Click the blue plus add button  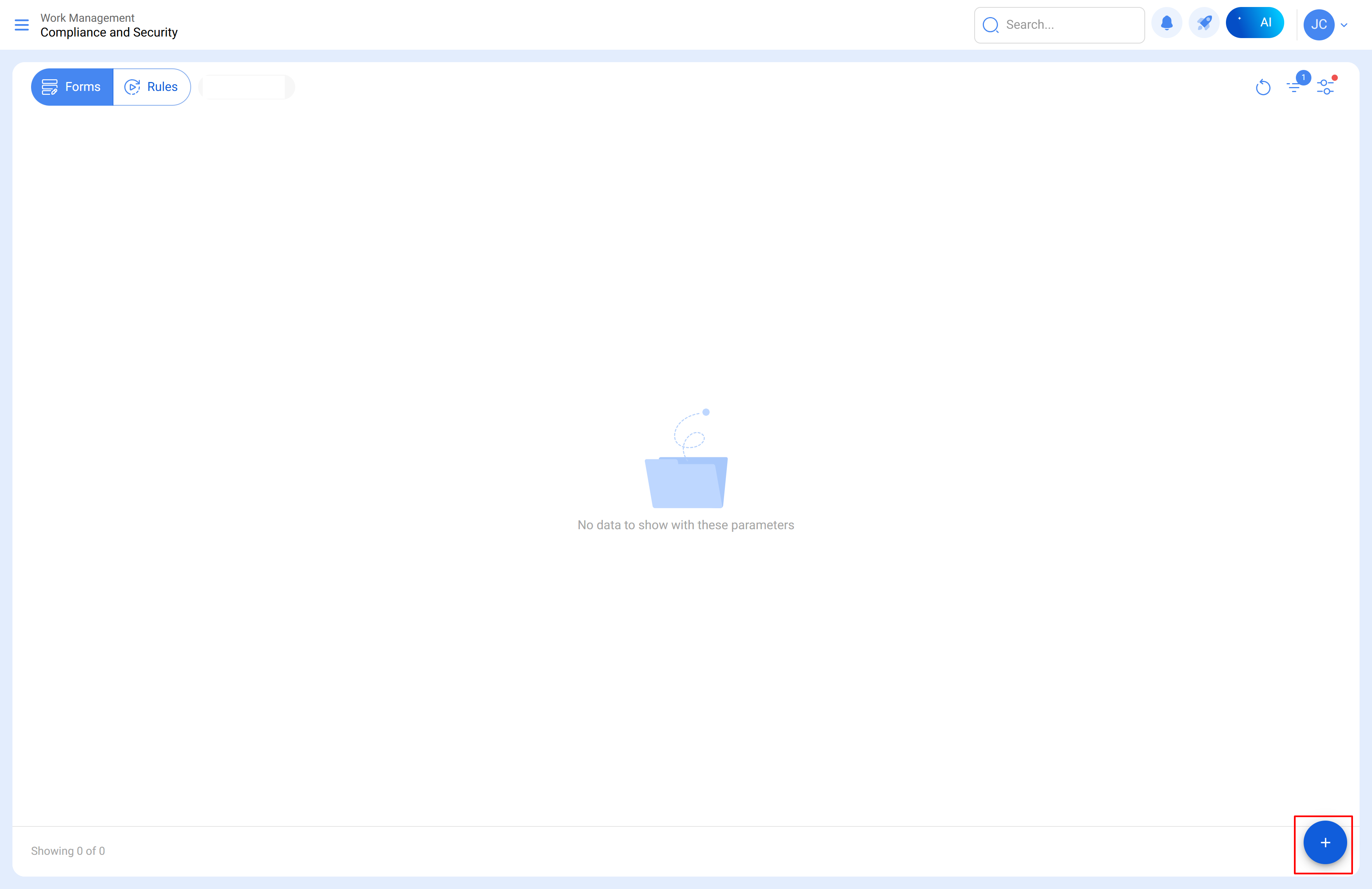pyautogui.click(x=1325, y=842)
